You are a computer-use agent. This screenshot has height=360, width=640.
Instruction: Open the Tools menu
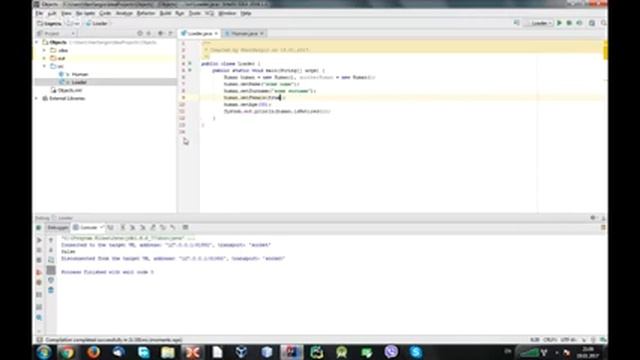(195, 13)
